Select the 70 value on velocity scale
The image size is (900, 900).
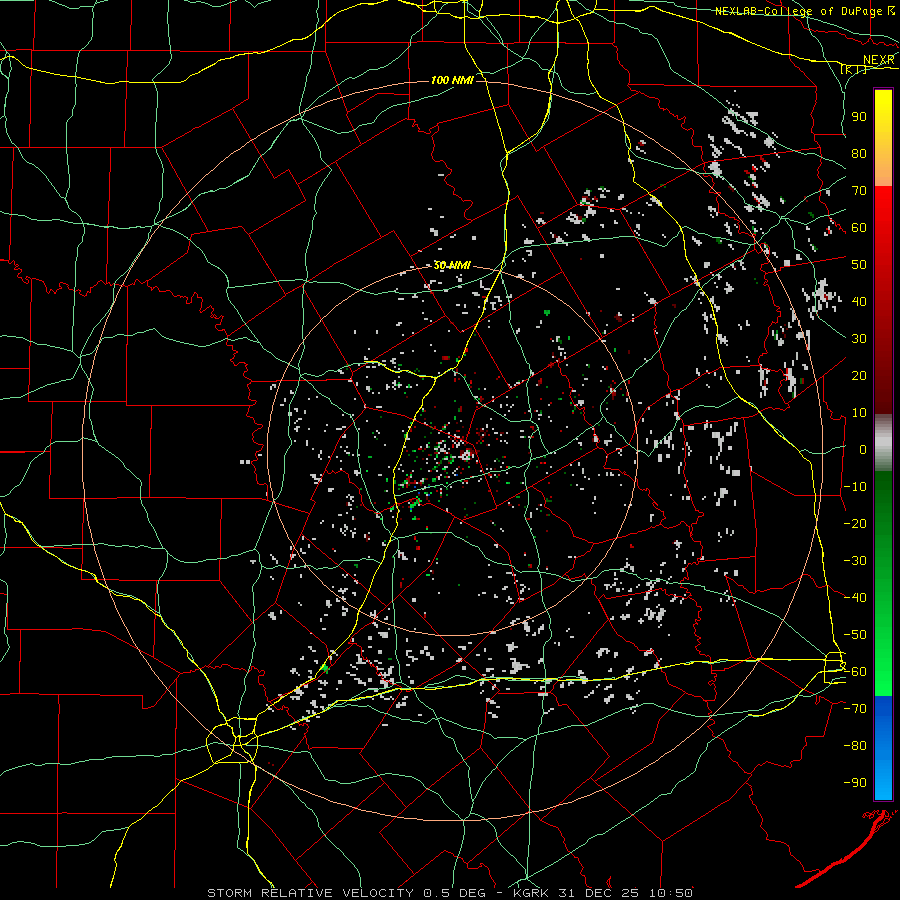859,191
